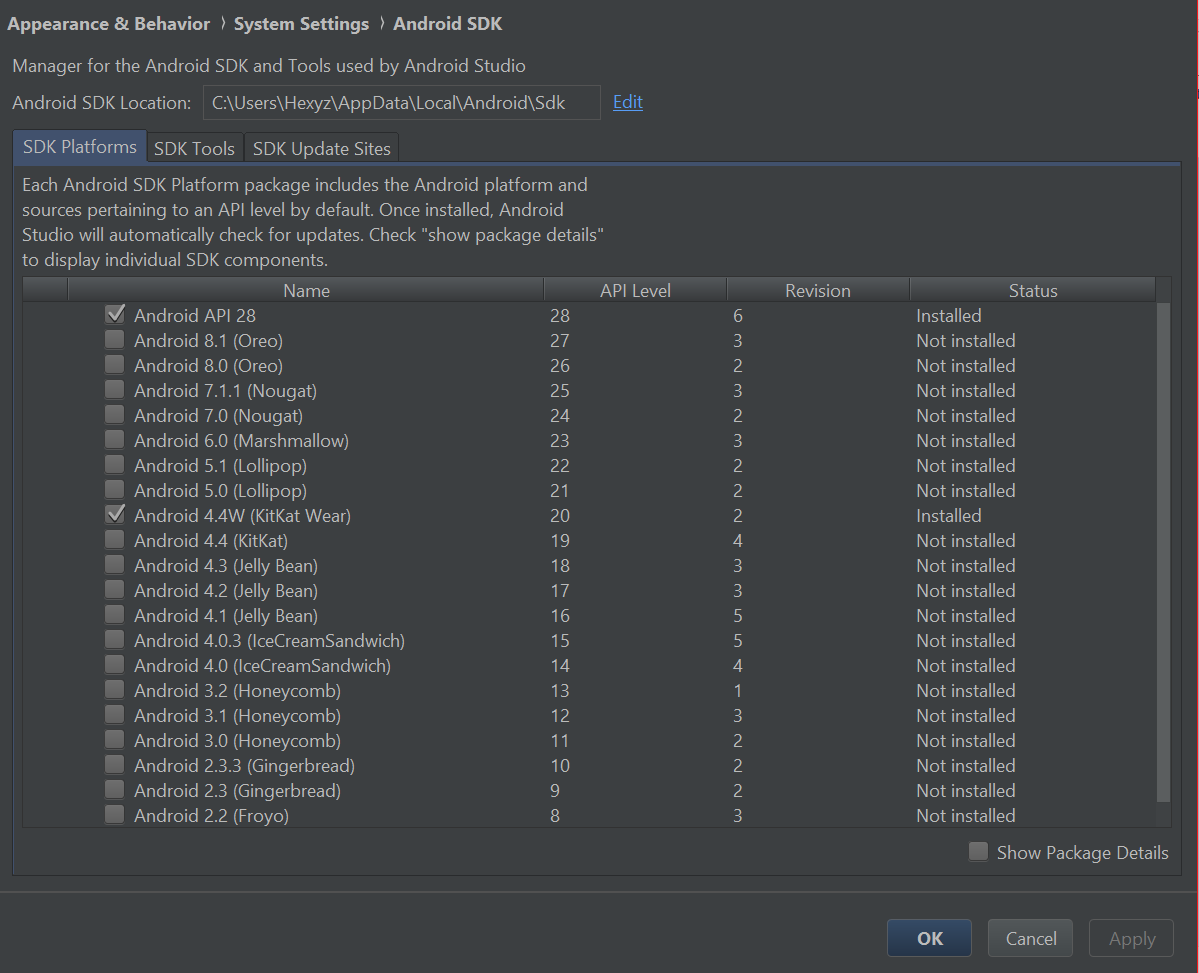Select the Android 3.0 (Honeycomb) row name
1199x973 pixels.
[237, 740]
